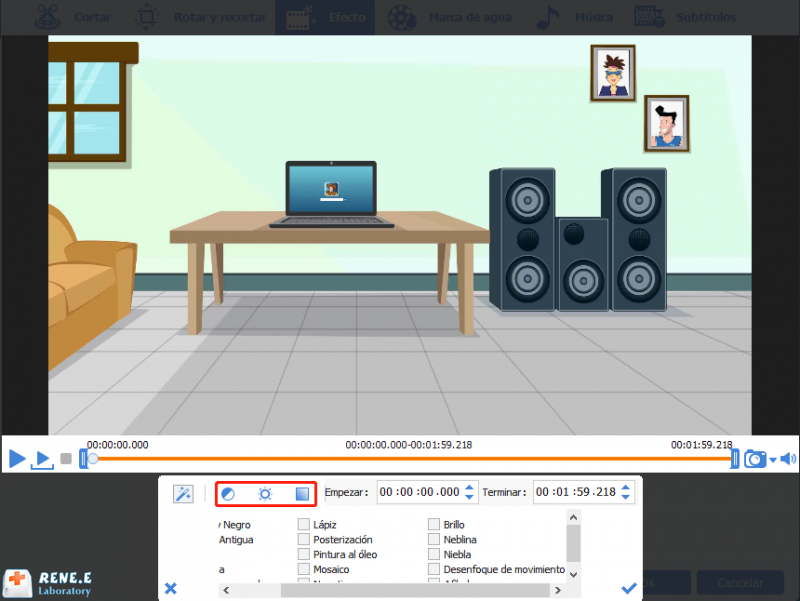Confirm effects with the blue checkmark
Viewport: 800px width, 601px height.
(629, 588)
